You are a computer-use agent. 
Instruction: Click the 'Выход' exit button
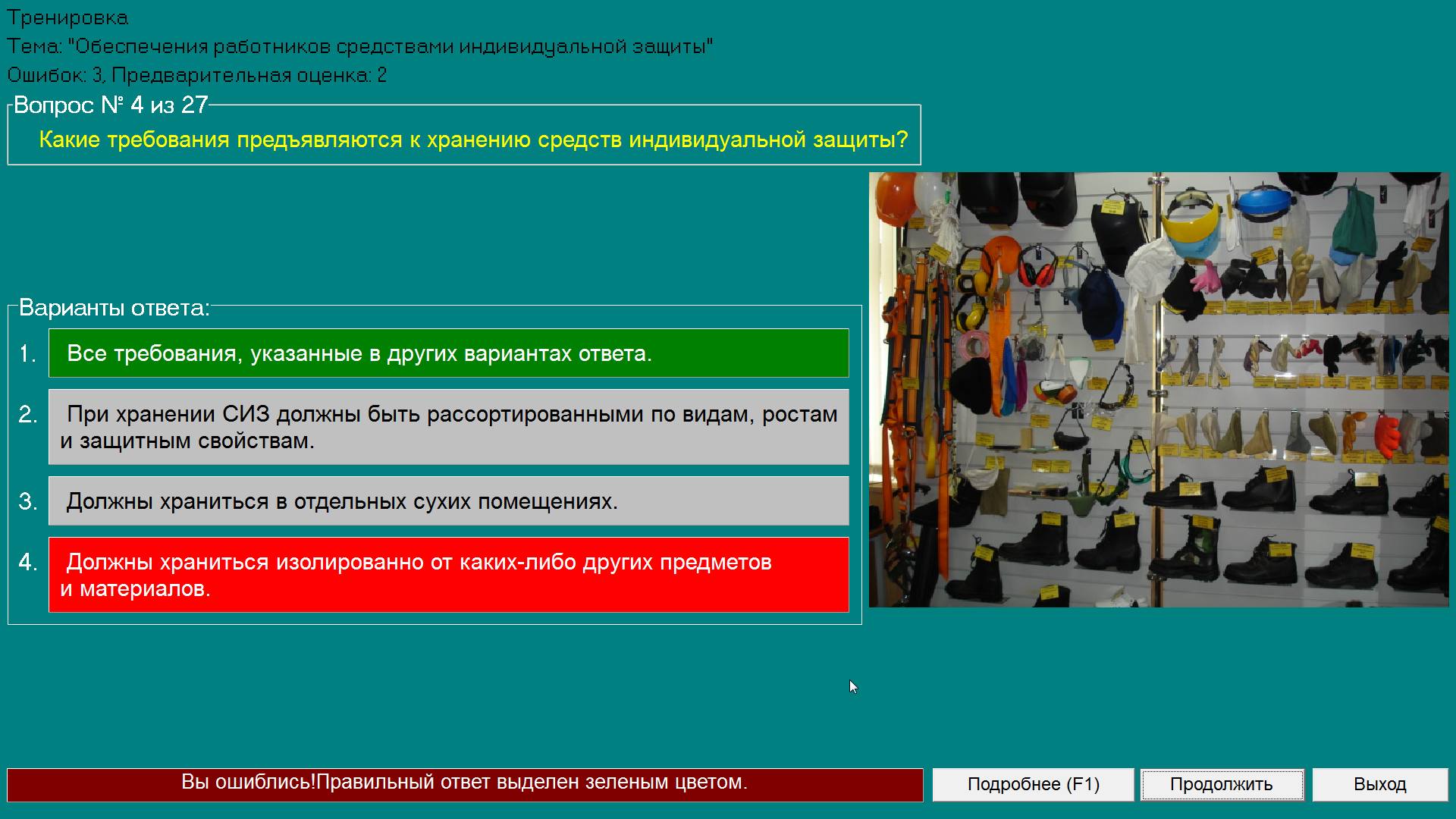click(x=1383, y=783)
